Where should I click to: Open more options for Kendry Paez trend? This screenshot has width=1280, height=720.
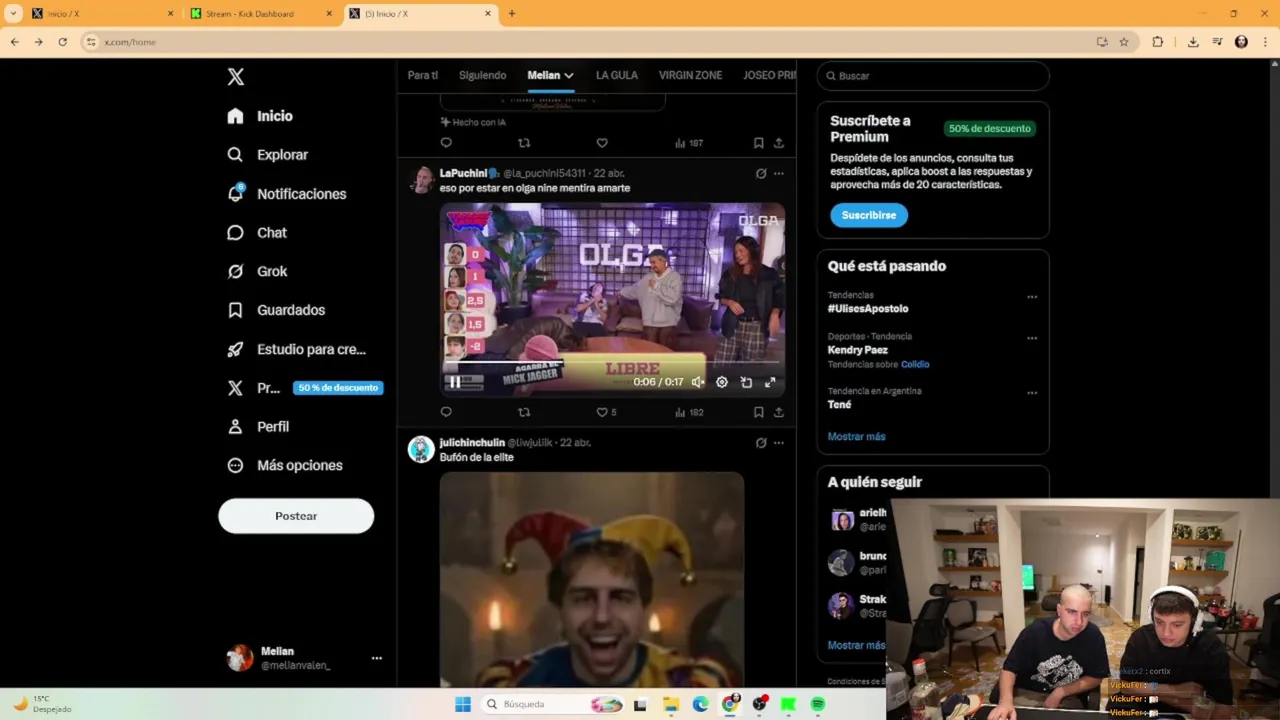pyautogui.click(x=1032, y=338)
